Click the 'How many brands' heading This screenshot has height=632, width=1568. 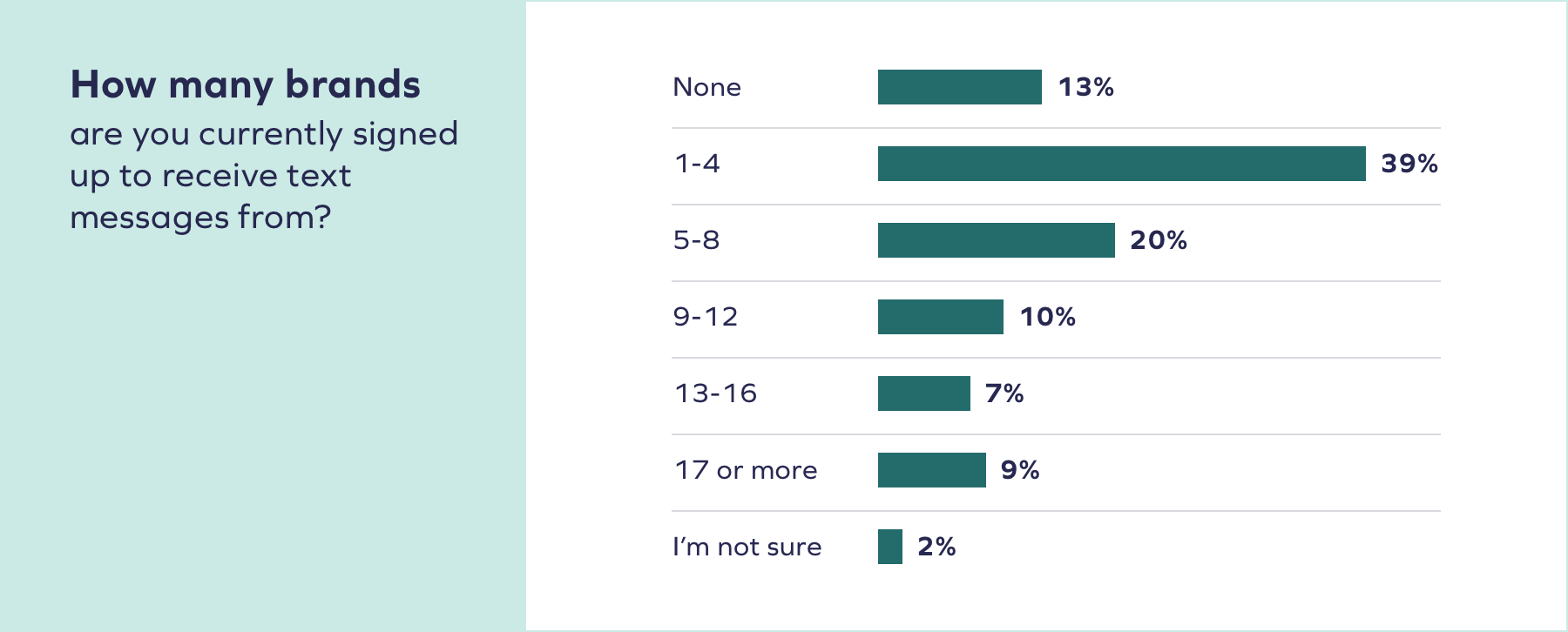point(245,85)
